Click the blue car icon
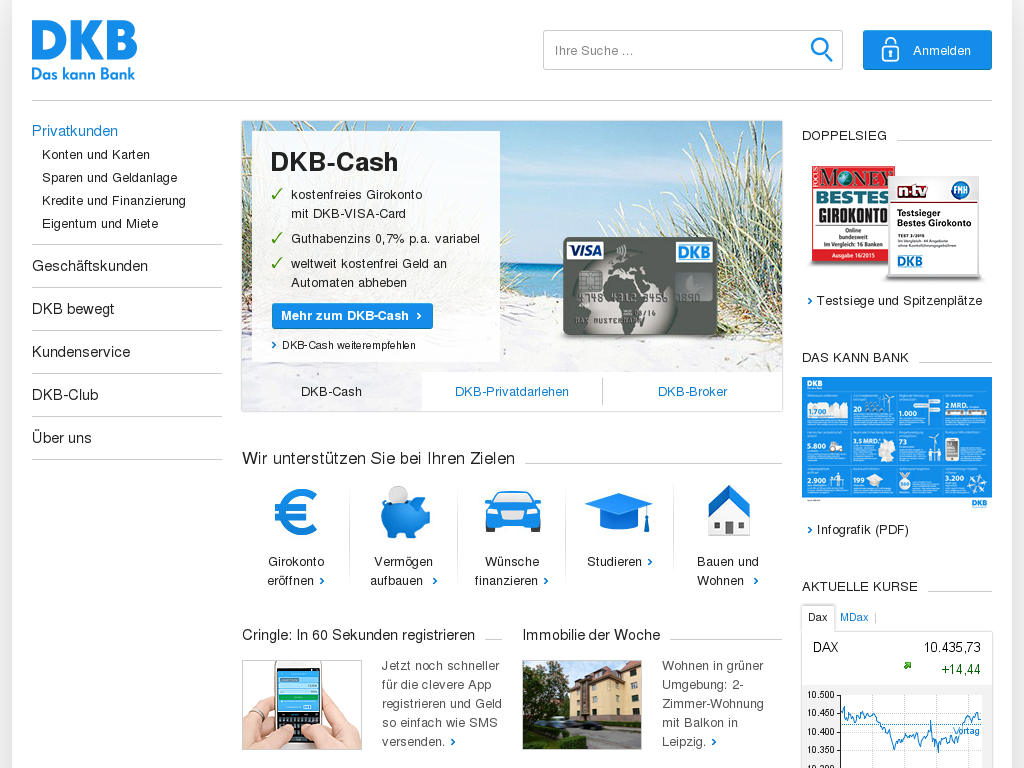 [513, 511]
